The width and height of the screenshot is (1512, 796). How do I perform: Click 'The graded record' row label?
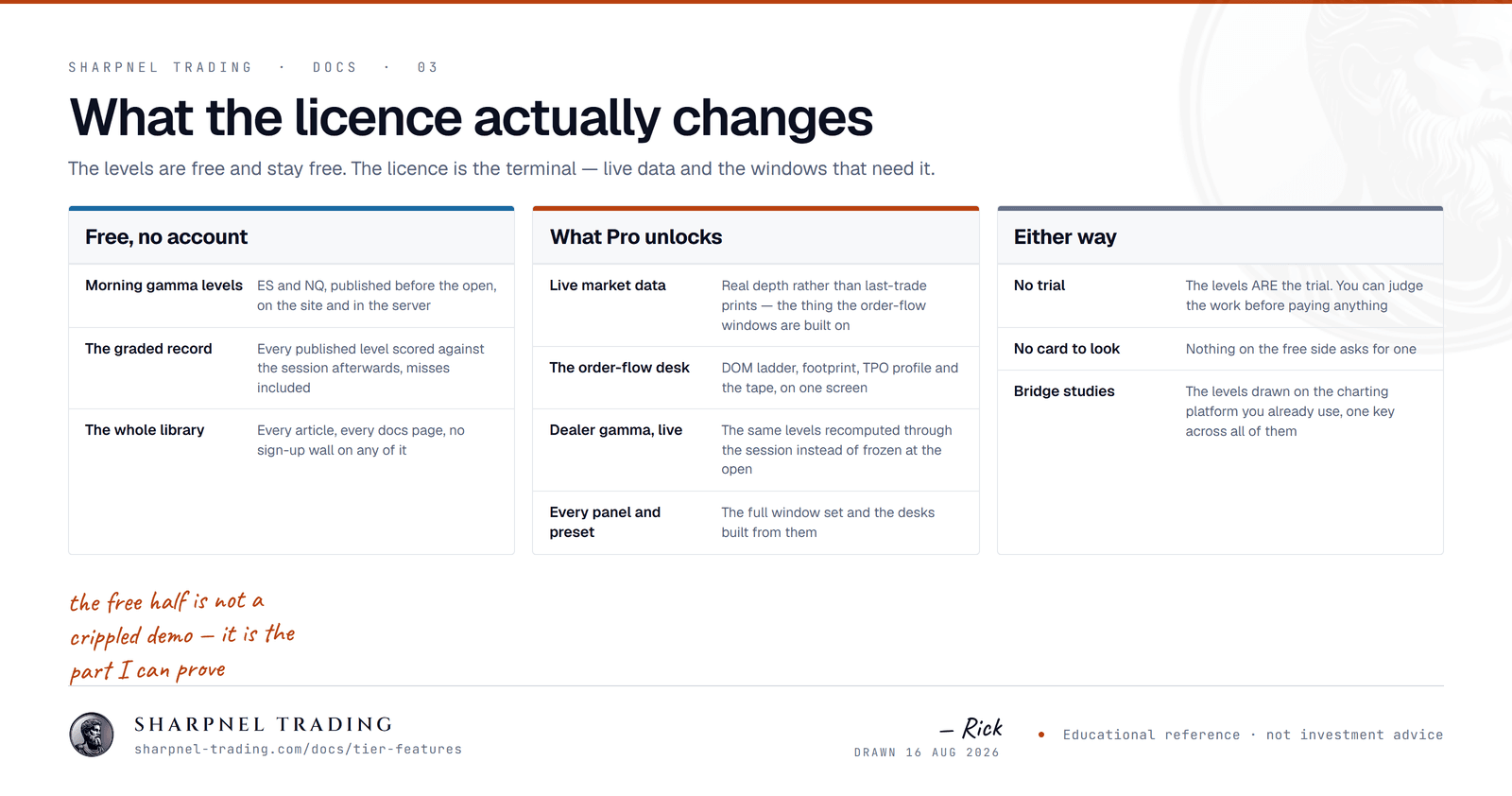(148, 349)
